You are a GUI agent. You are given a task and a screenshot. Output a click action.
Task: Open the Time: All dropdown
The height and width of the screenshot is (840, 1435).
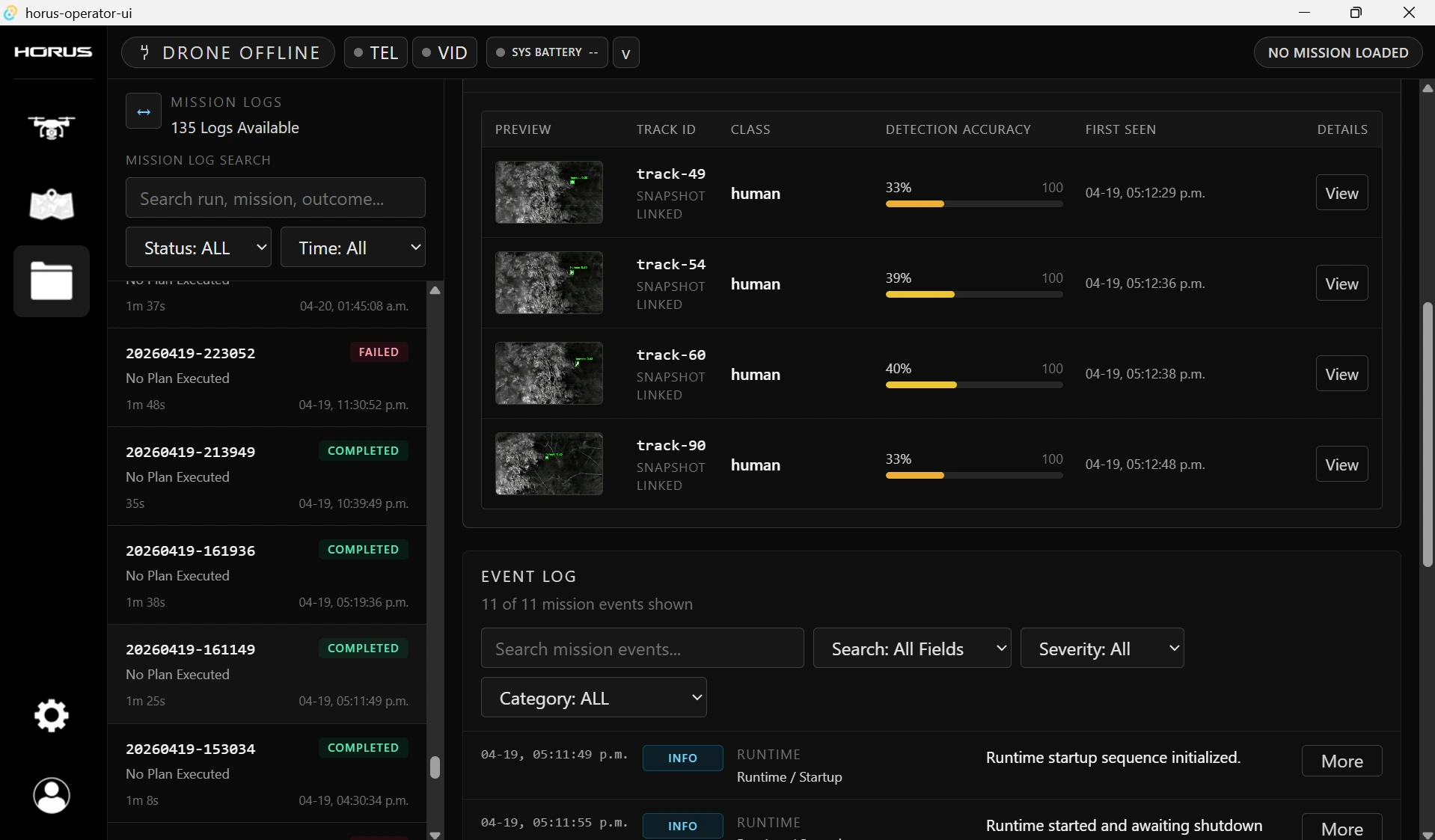click(x=353, y=248)
